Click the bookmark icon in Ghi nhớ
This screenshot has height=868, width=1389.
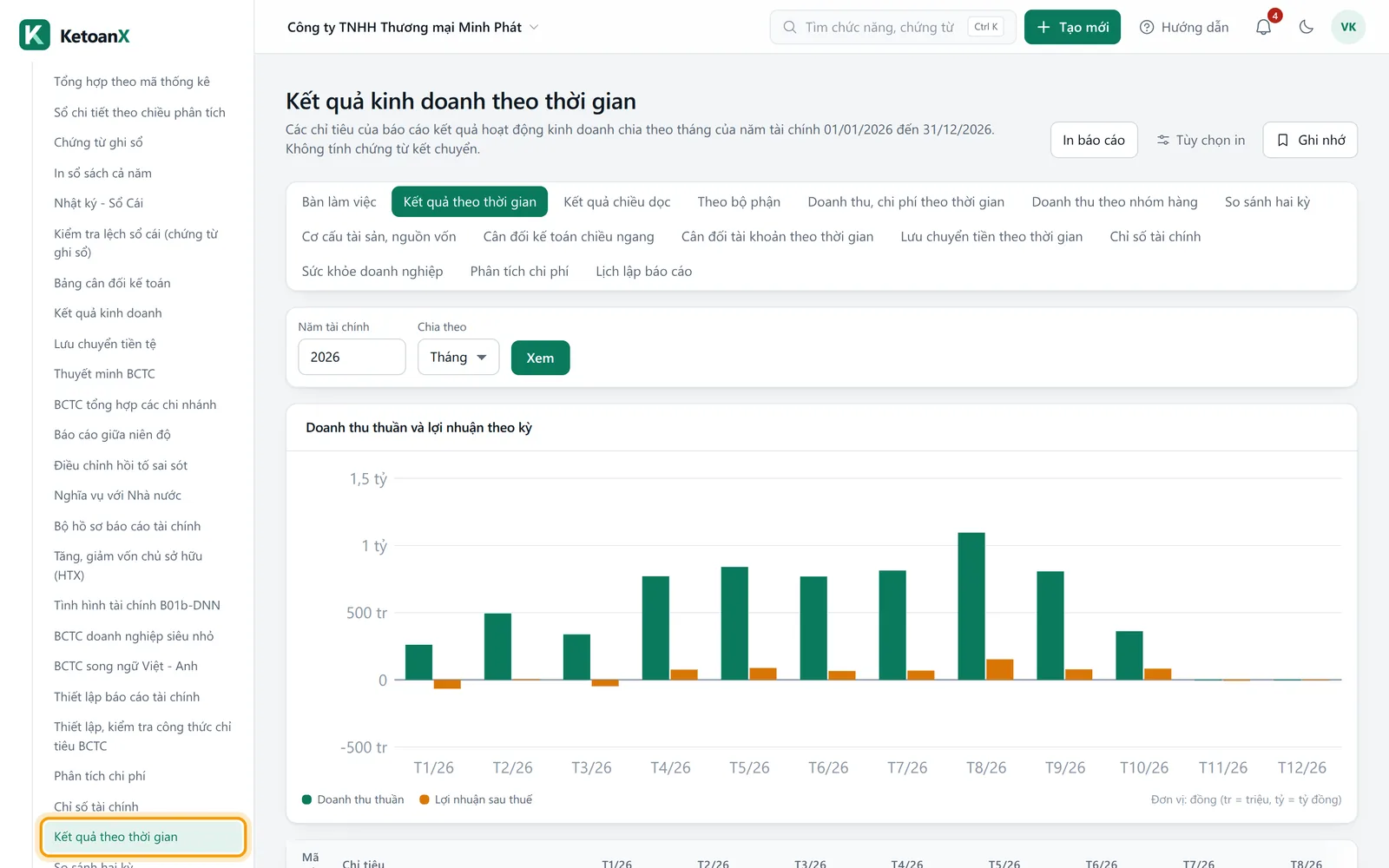[x=1282, y=140]
